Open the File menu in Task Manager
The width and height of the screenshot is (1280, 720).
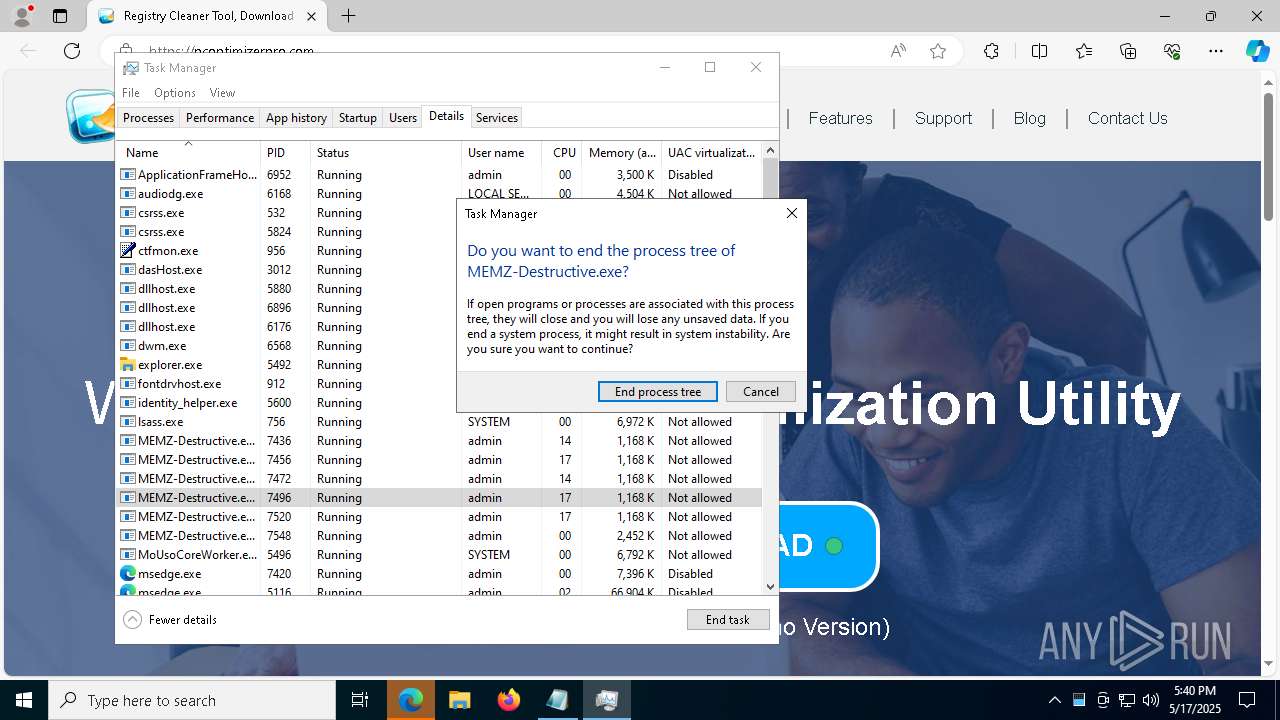131,93
